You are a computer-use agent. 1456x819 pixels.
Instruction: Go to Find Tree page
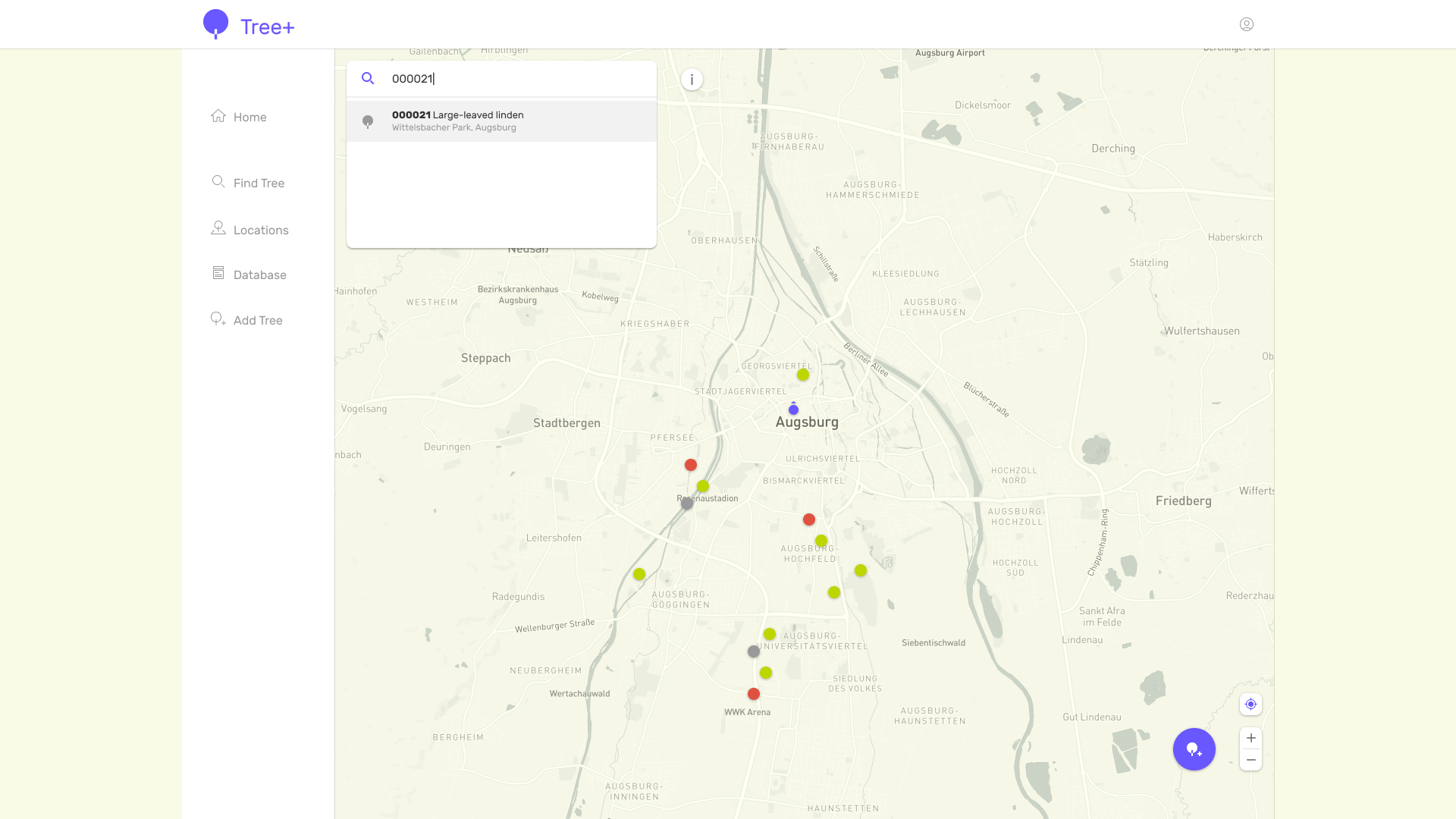[x=248, y=183]
